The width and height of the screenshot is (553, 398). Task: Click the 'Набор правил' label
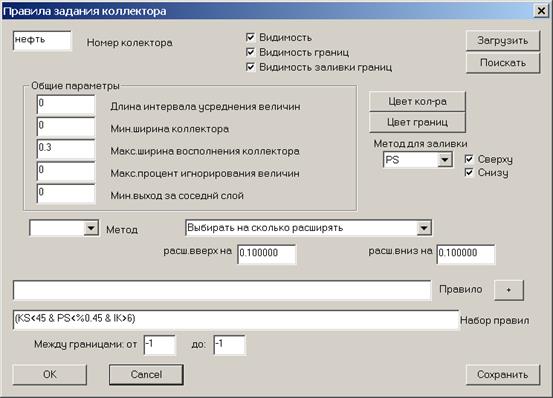[x=494, y=320]
